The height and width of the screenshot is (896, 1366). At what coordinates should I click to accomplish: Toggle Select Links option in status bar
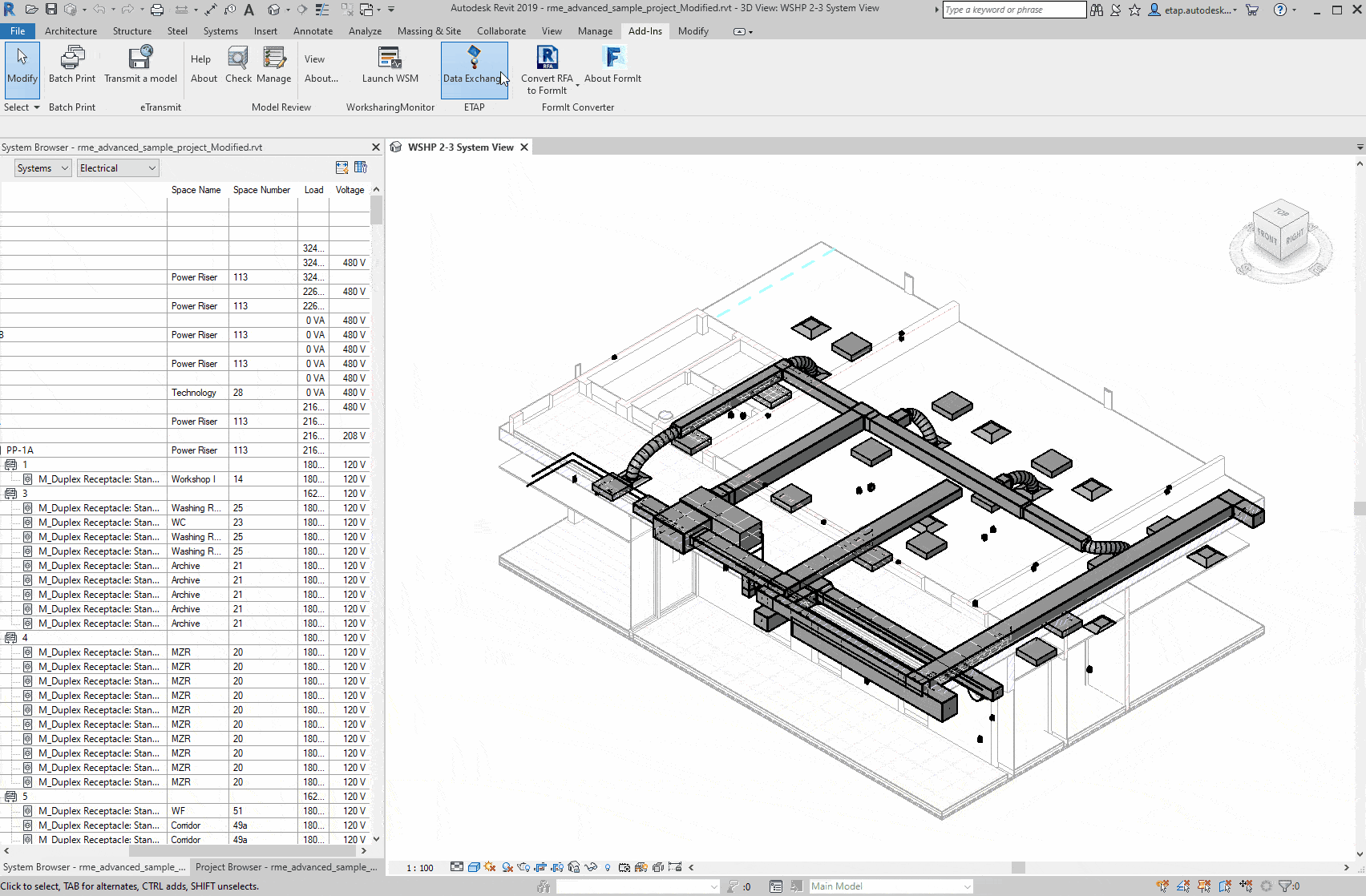(1162, 886)
